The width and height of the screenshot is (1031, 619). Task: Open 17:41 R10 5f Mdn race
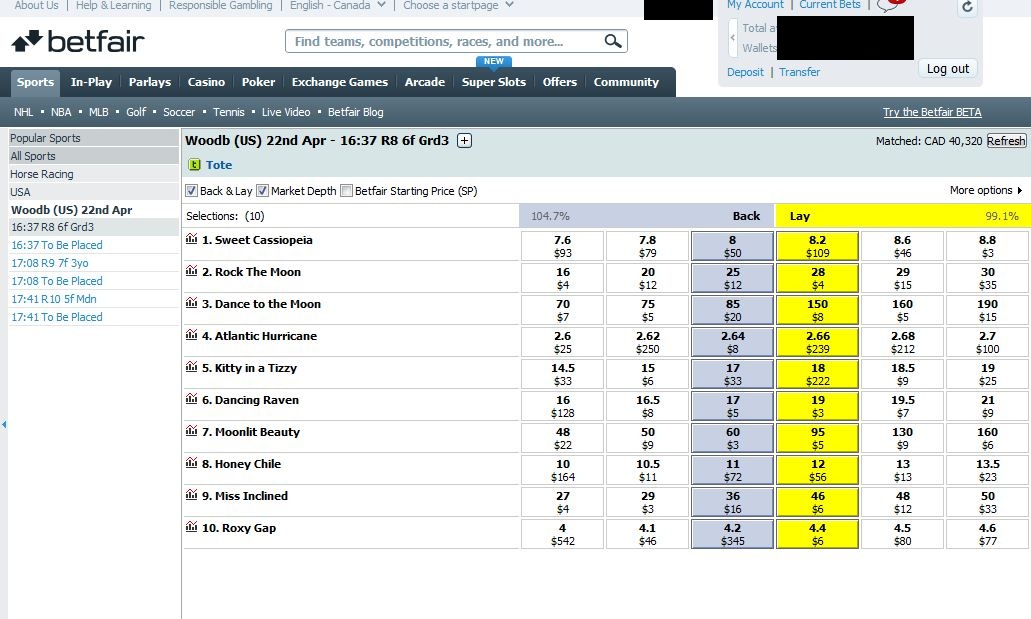pos(54,299)
